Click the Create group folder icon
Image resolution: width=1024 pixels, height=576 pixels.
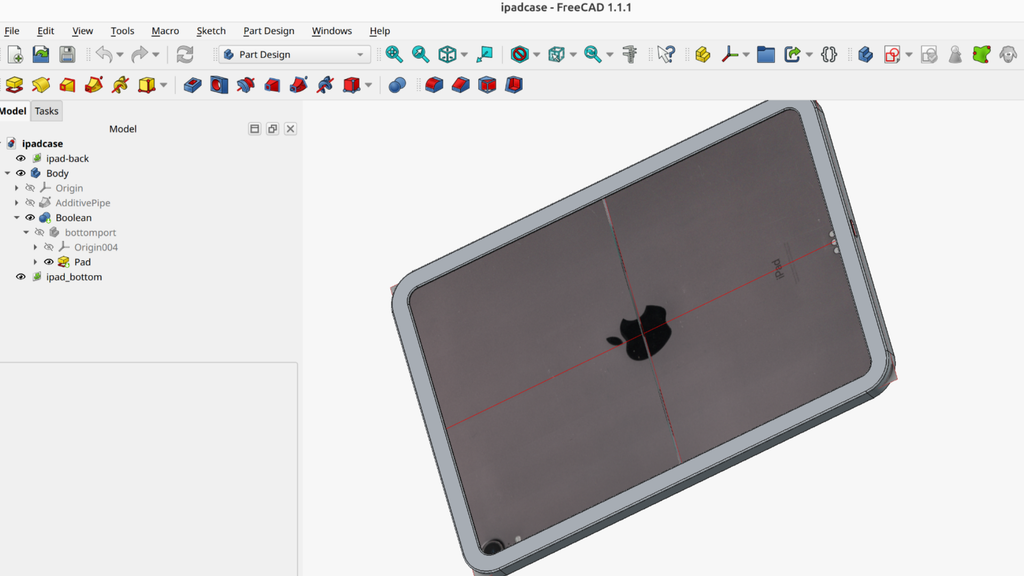coord(766,54)
